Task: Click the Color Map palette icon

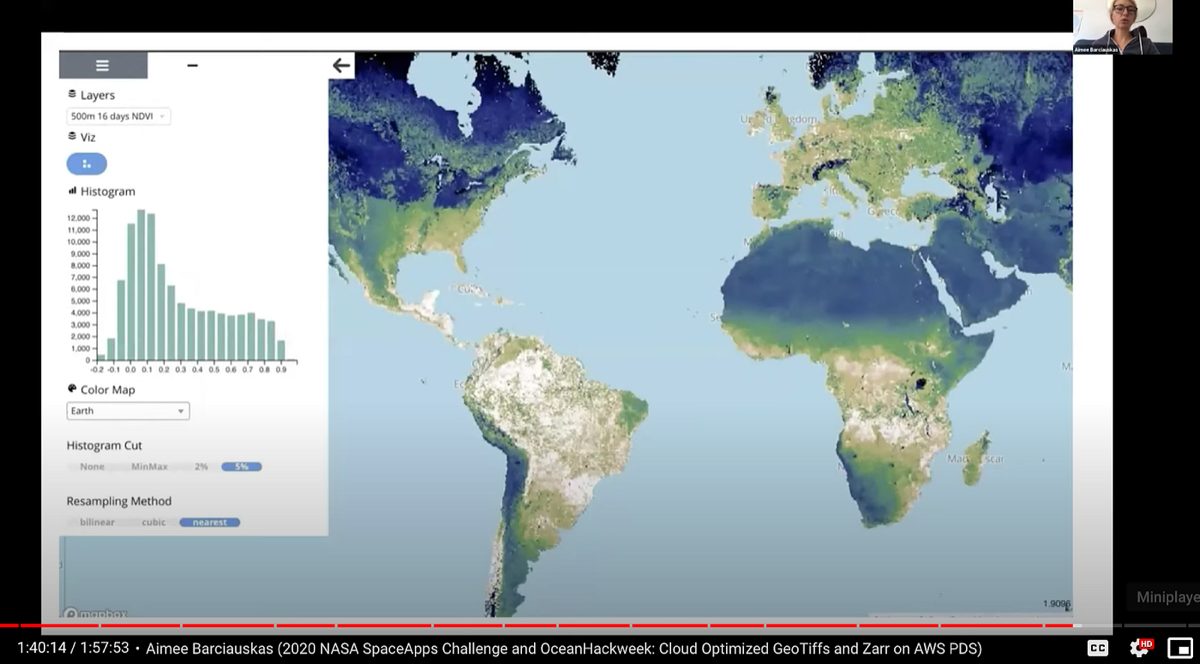Action: (x=72, y=389)
